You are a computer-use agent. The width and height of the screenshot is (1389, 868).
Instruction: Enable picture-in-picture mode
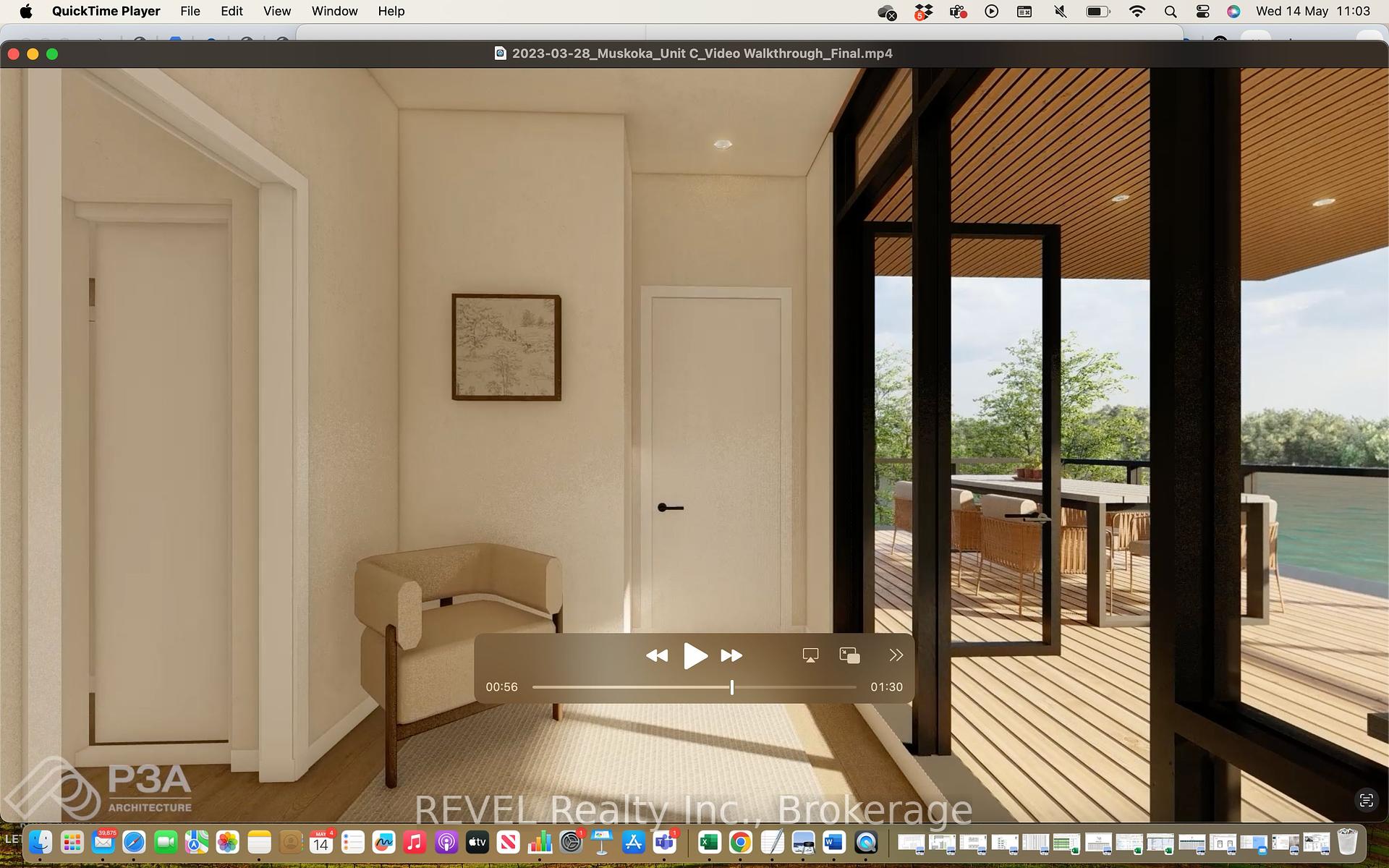(849, 655)
